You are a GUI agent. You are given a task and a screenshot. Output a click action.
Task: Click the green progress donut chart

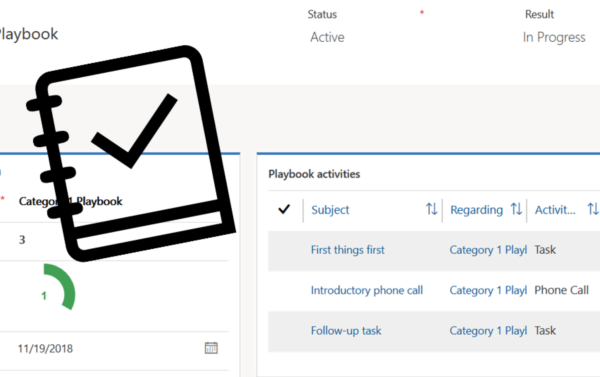point(59,287)
